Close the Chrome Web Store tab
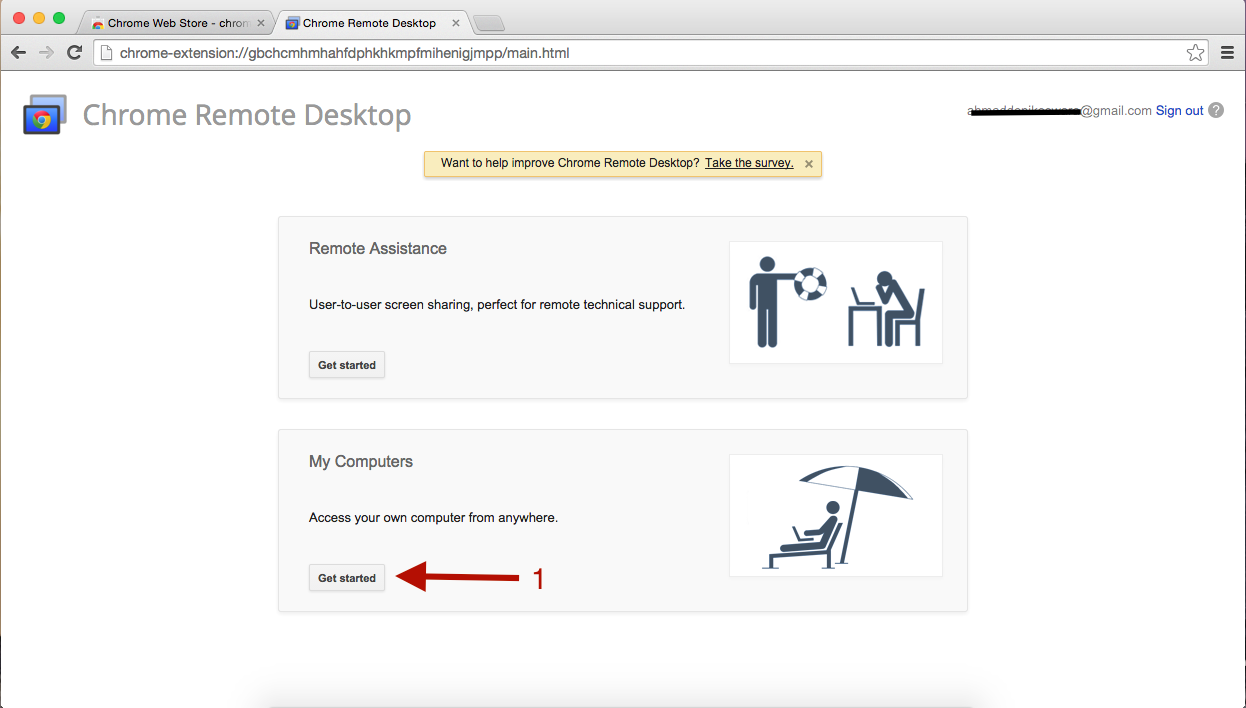 point(261,23)
